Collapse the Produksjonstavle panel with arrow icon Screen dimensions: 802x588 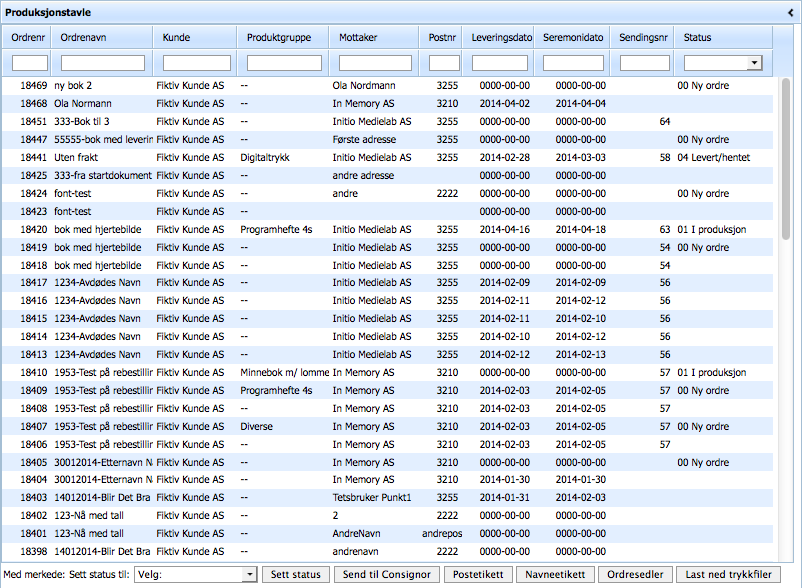point(791,12)
